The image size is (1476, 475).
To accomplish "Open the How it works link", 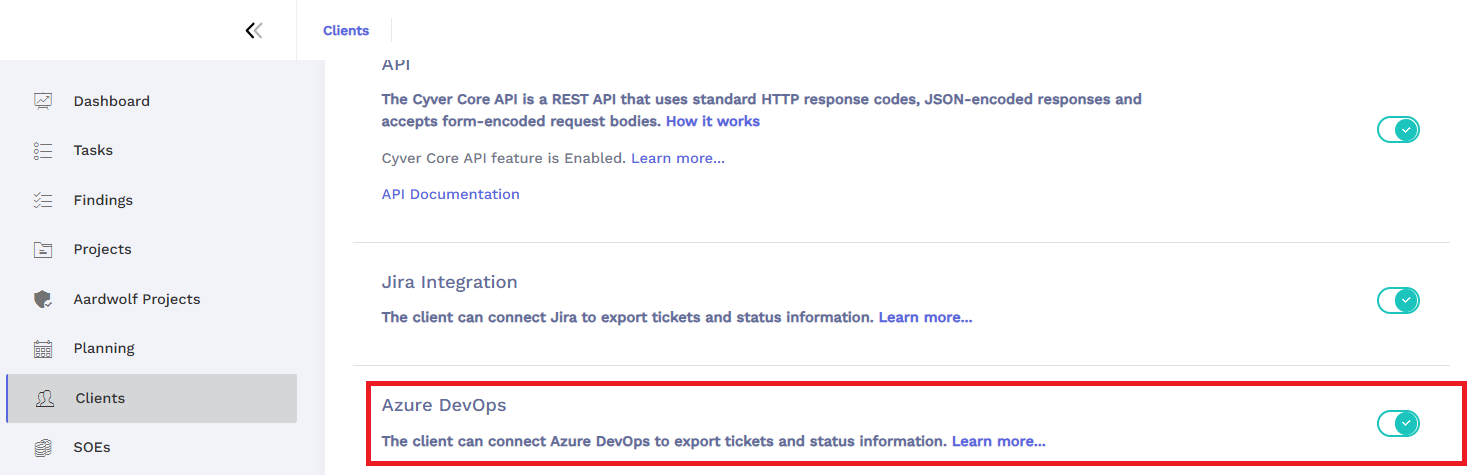I will coord(713,121).
